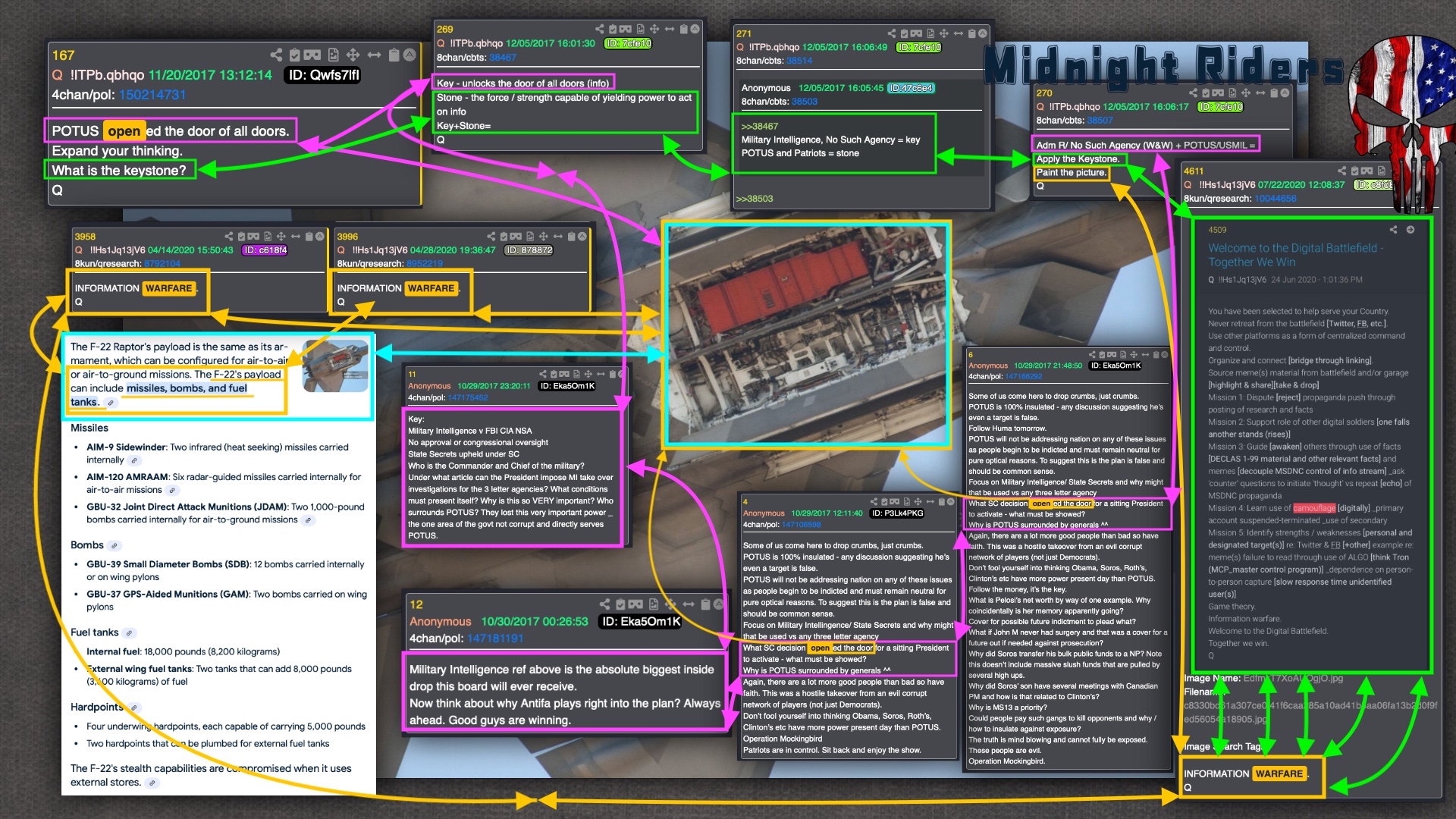Screen dimensions: 1456x819
Task: Click the share icon inside the 4509 card
Action: pos(1393,230)
